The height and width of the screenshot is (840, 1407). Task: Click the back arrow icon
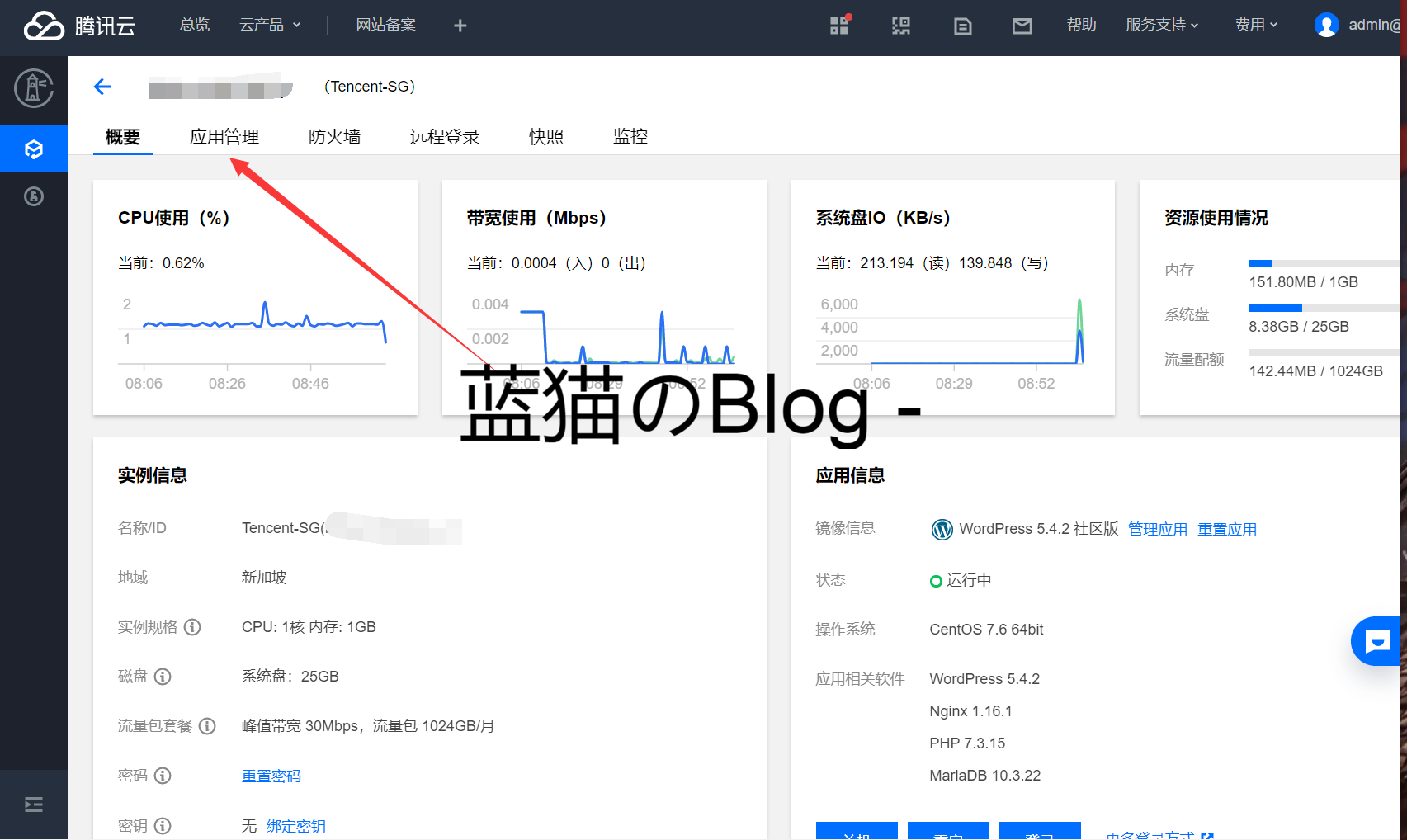(x=102, y=87)
